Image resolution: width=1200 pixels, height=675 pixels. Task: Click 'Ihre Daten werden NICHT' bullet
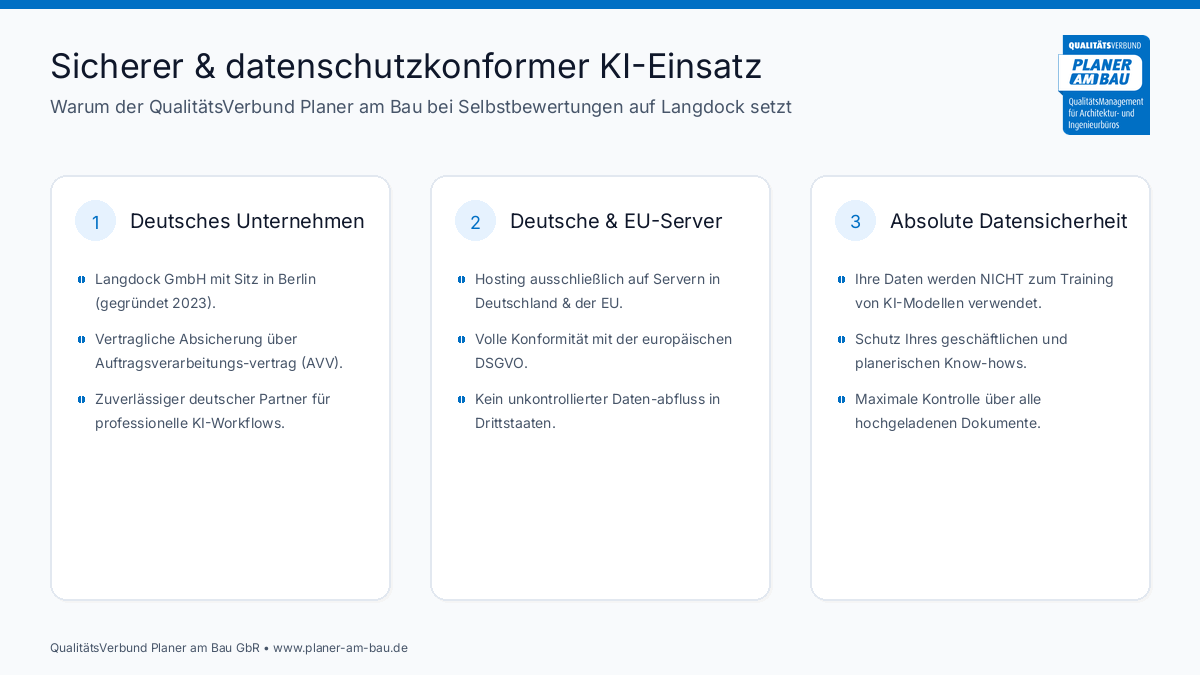pyautogui.click(x=984, y=291)
